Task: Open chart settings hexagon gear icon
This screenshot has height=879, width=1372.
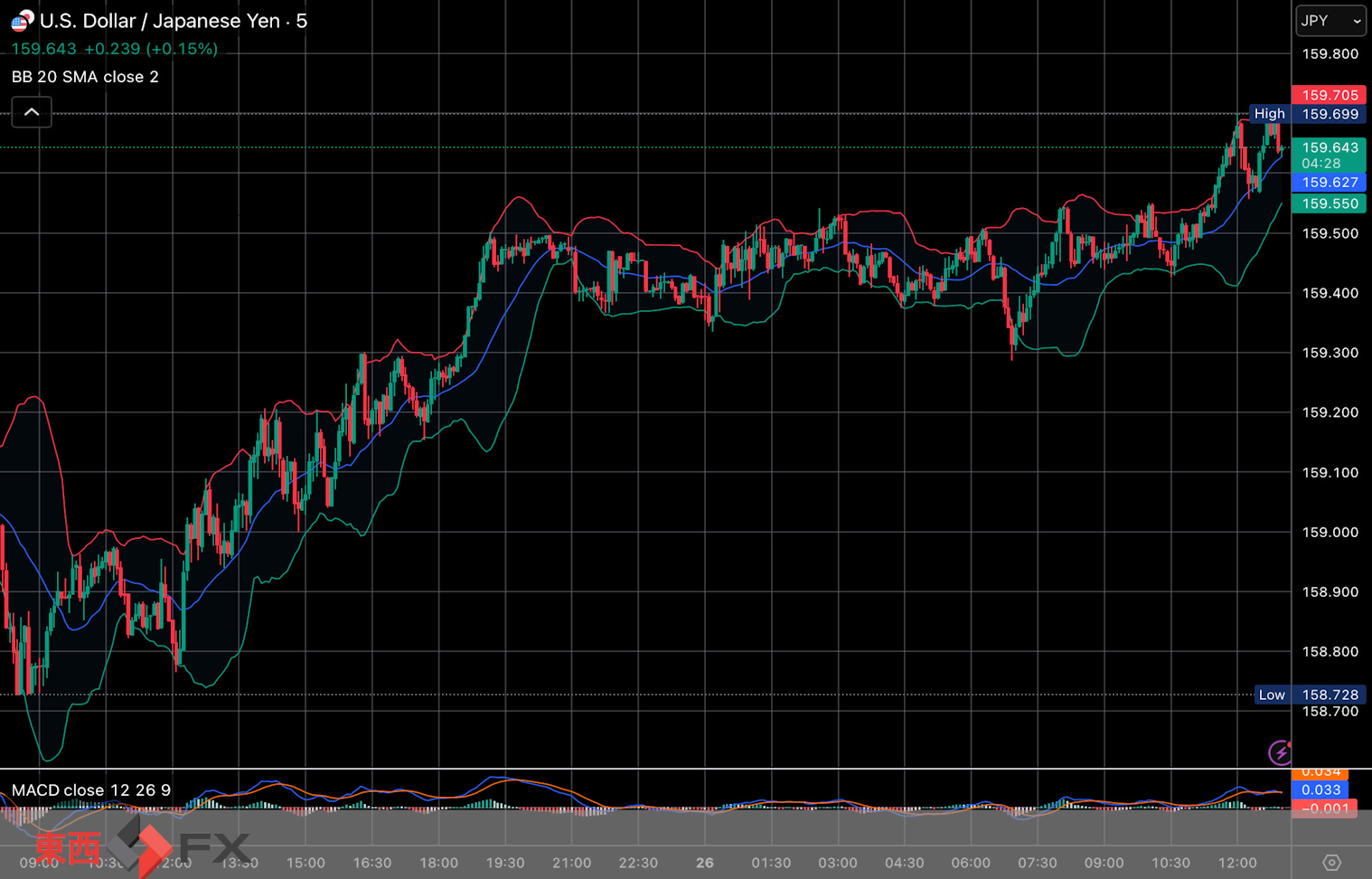Action: (x=1331, y=862)
